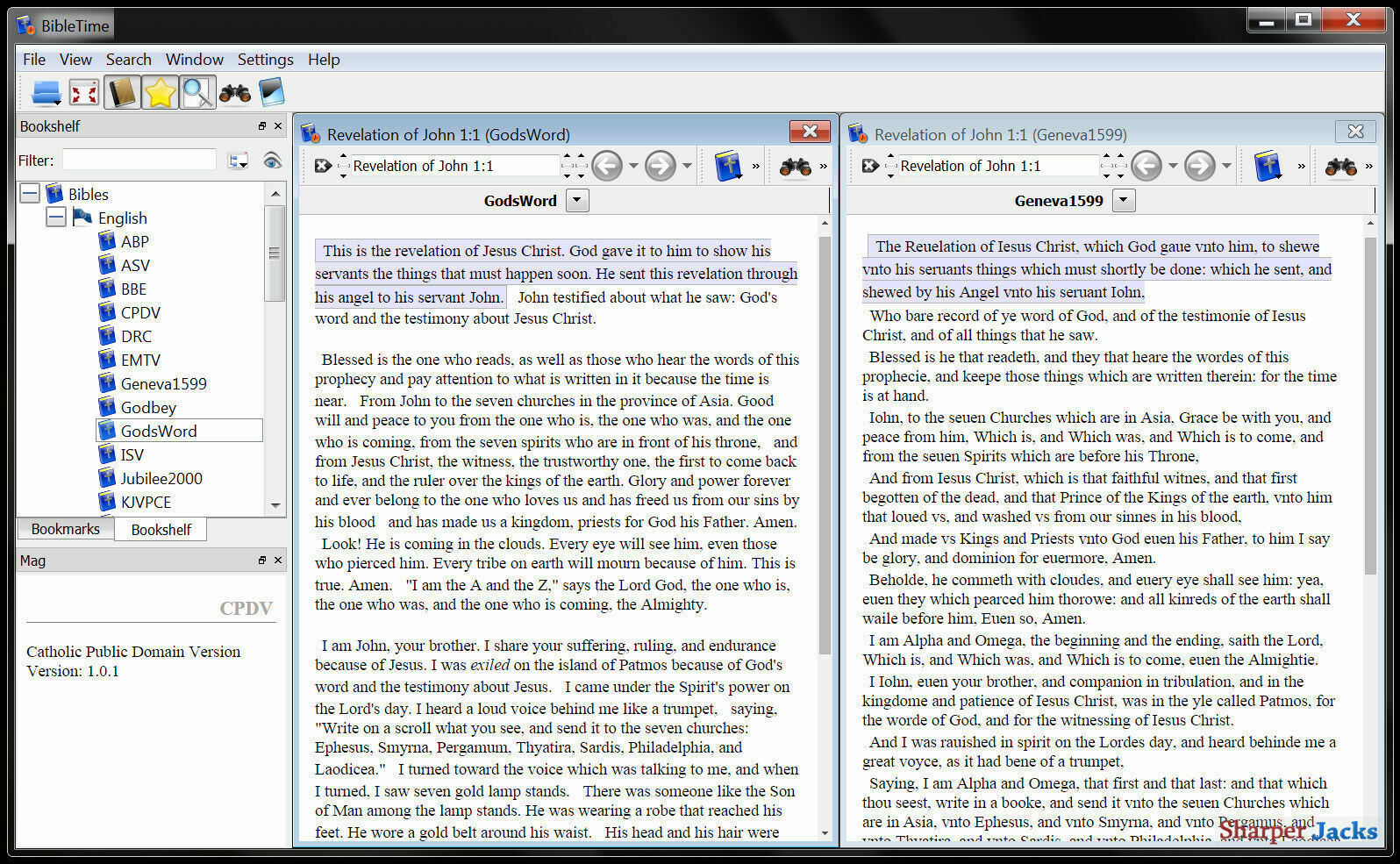Click GodsWord reference text field

click(x=454, y=166)
